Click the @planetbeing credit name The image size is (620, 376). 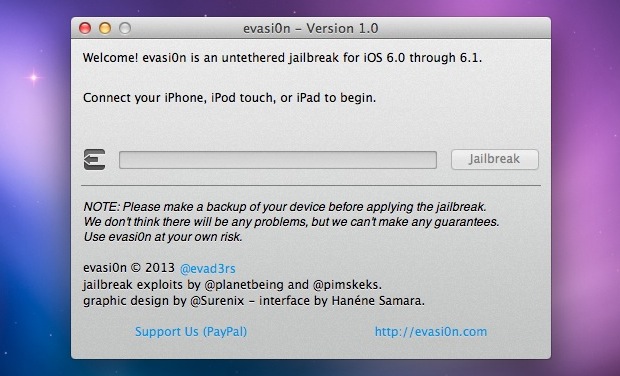click(244, 285)
